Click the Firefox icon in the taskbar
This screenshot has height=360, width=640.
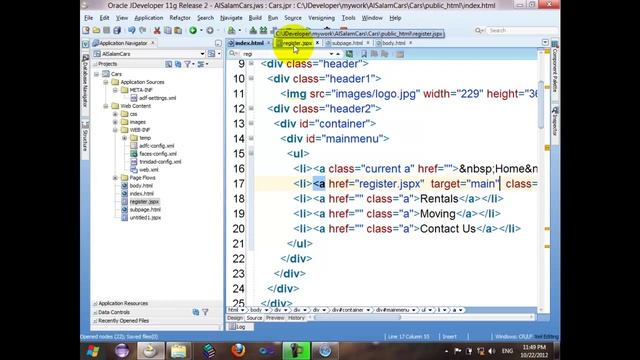[x=238, y=351]
